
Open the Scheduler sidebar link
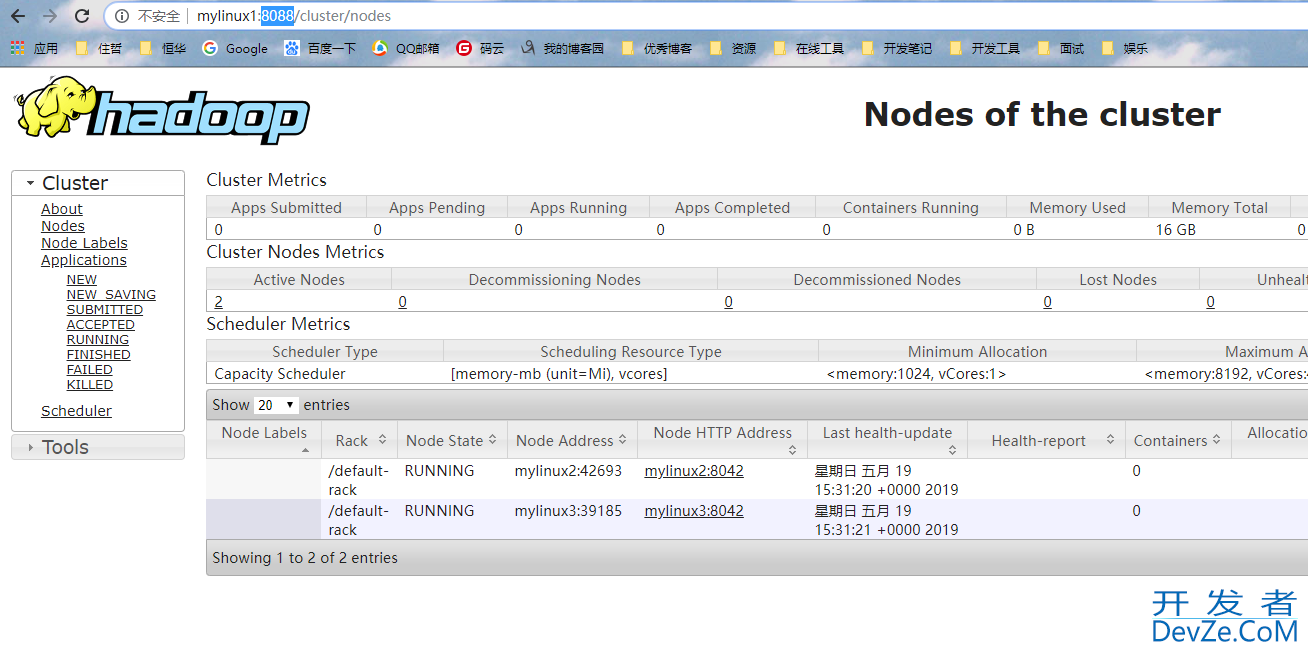(x=76, y=411)
